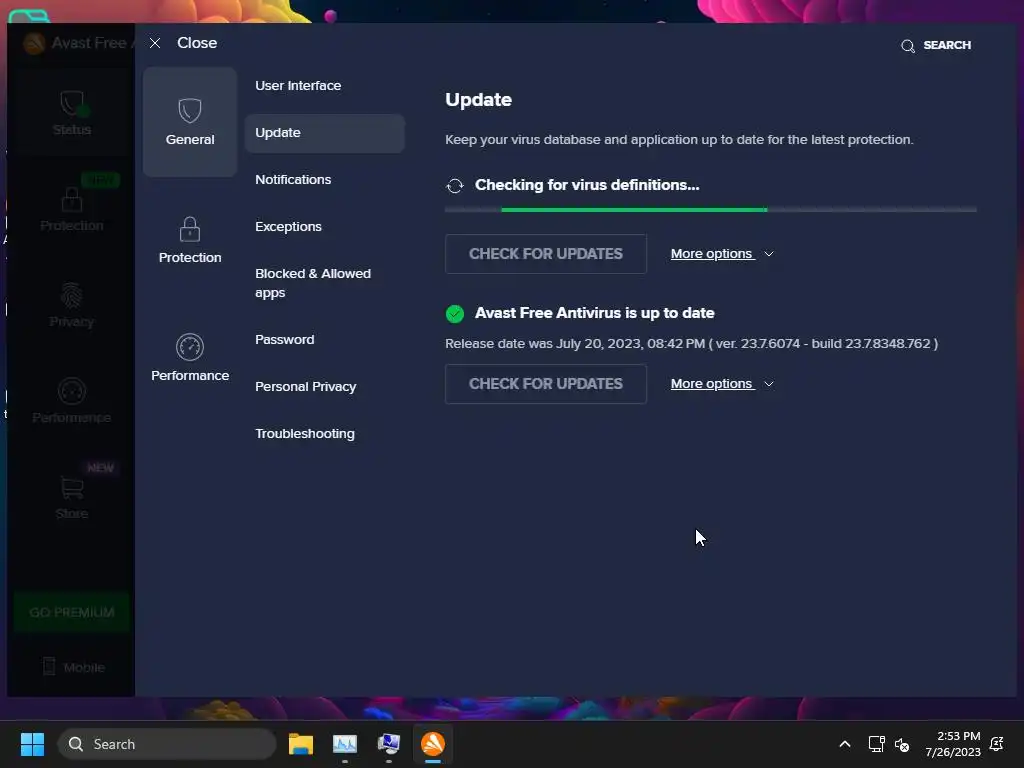Open Protection in the dimmed Avast sidebar
The image size is (1024, 768).
[x=72, y=209]
